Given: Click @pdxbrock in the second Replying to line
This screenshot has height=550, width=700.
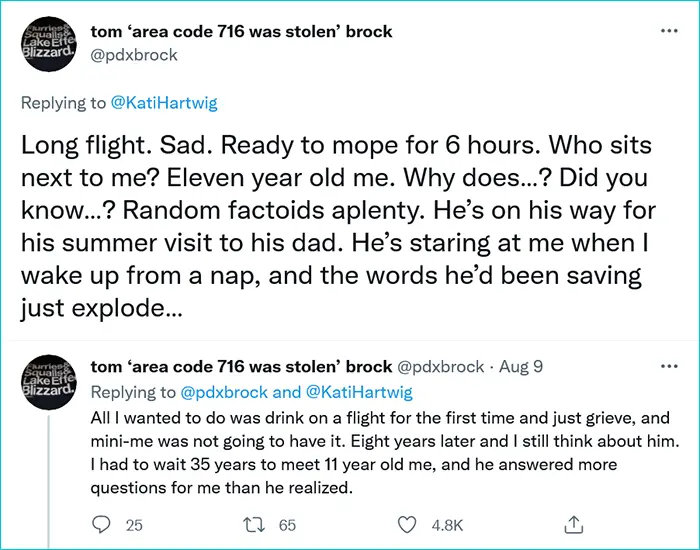Looking at the screenshot, I should coord(224,392).
